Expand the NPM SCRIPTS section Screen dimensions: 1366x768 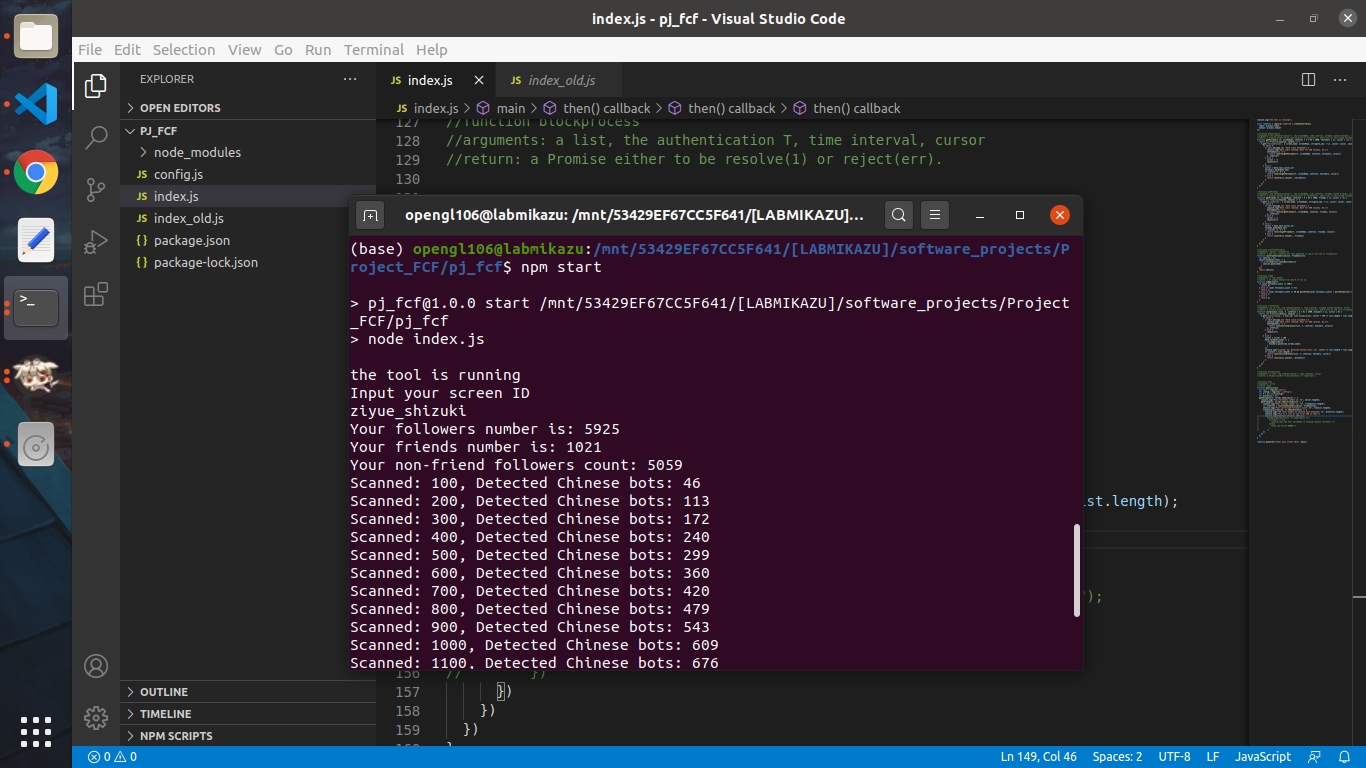[x=248, y=736]
